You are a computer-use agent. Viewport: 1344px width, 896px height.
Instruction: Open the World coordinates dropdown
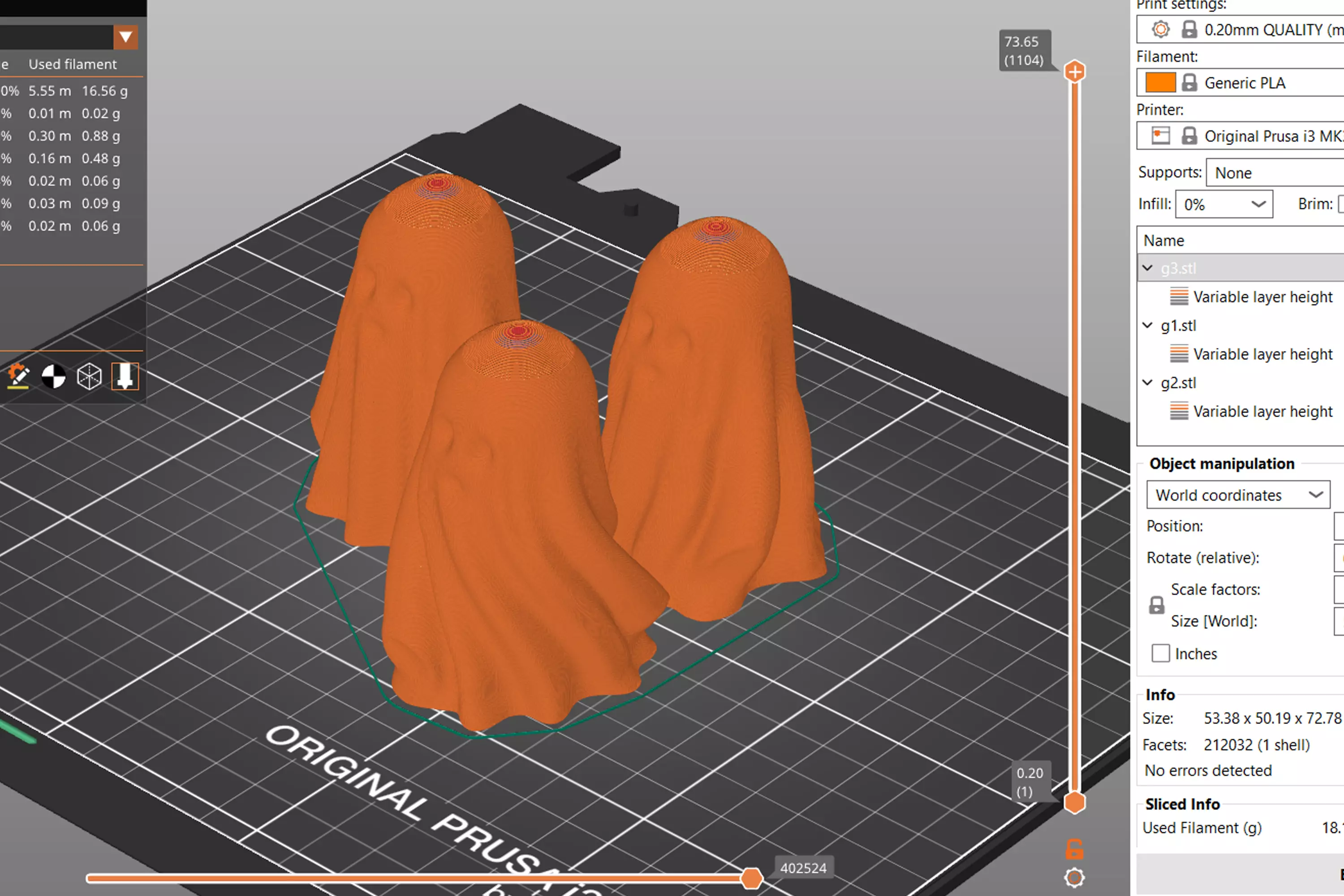coord(1238,495)
